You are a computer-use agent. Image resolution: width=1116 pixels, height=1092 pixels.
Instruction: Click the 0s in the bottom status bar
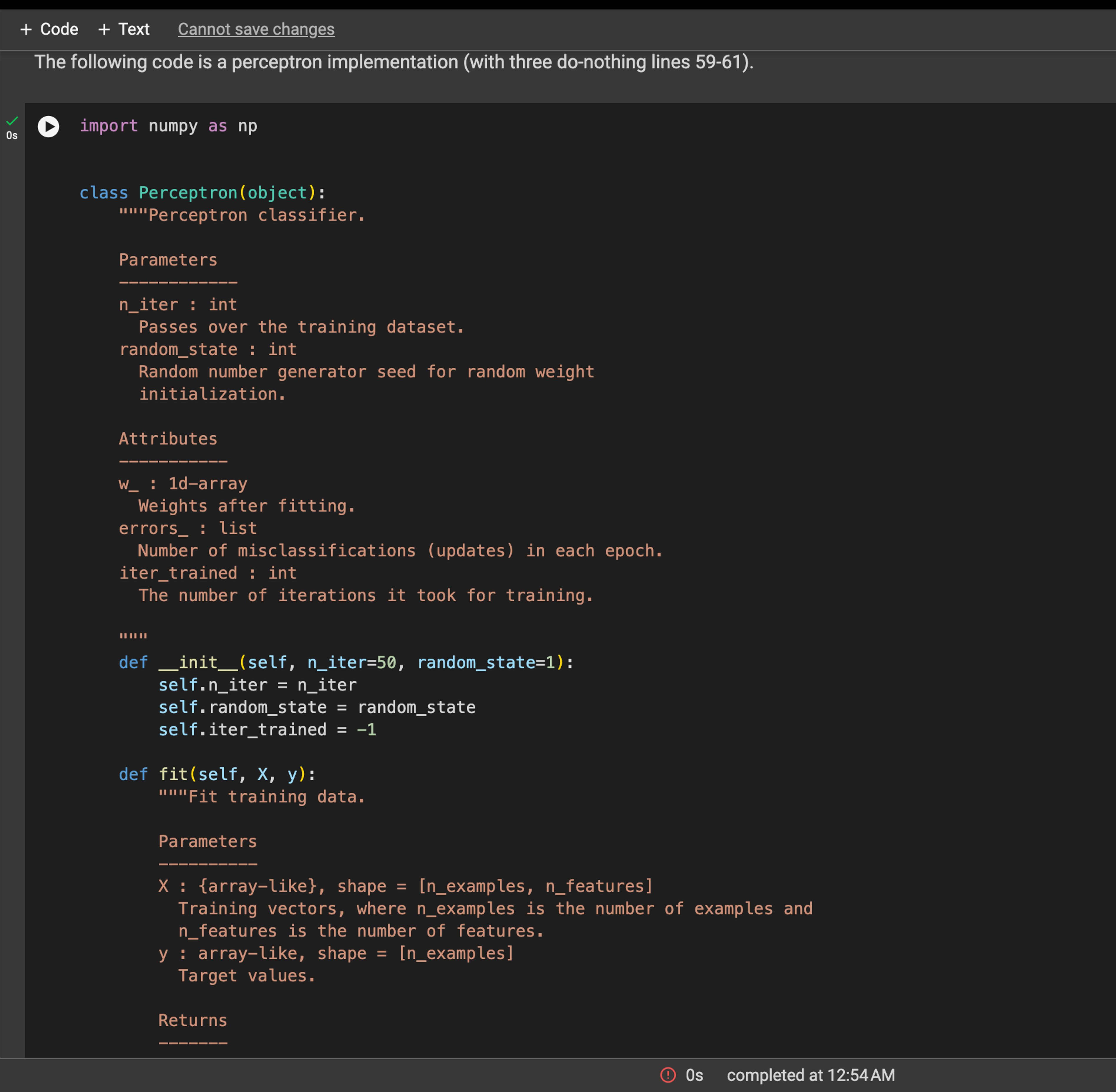(695, 1075)
